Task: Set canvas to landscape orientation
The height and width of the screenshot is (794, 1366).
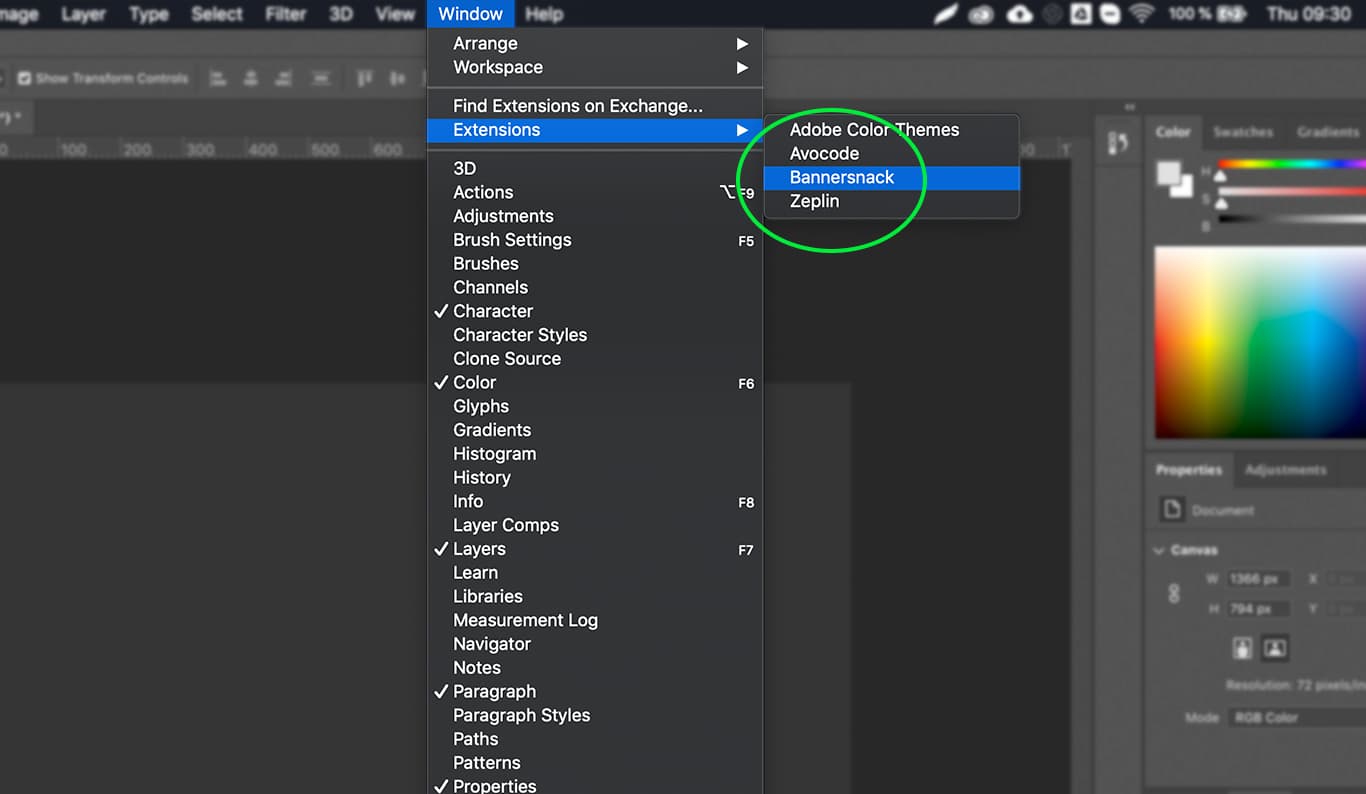Action: tap(1274, 648)
